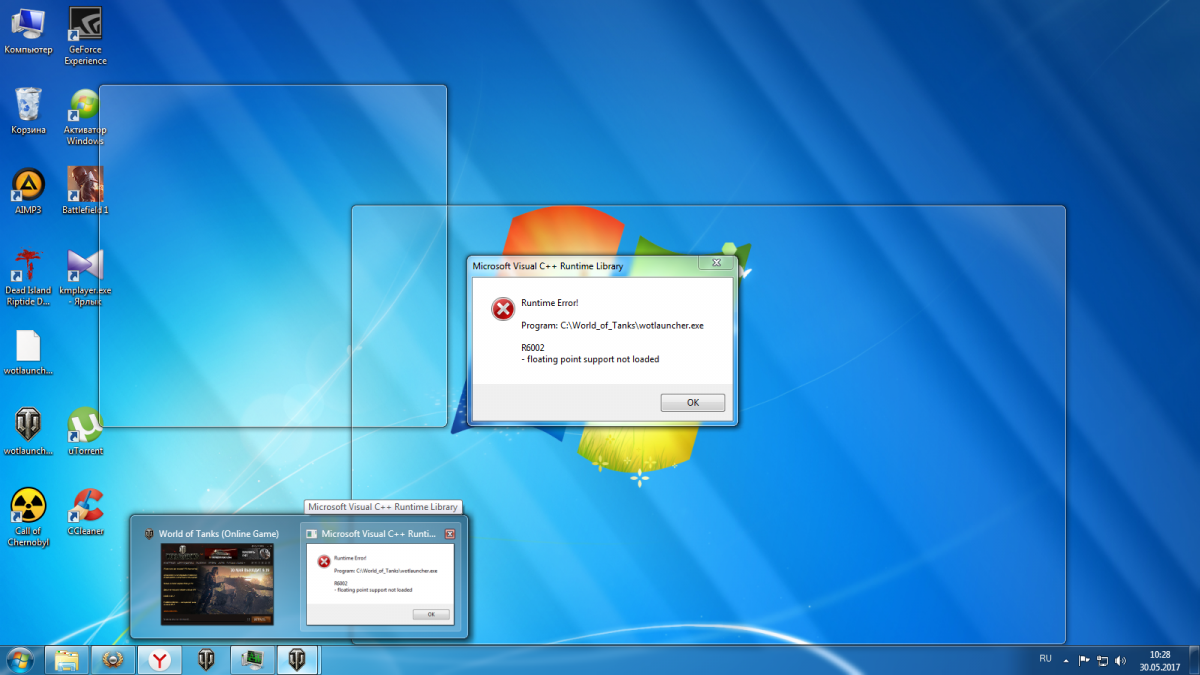Select the uTorrent desktop shortcut
The height and width of the screenshot is (675, 1200).
click(85, 431)
